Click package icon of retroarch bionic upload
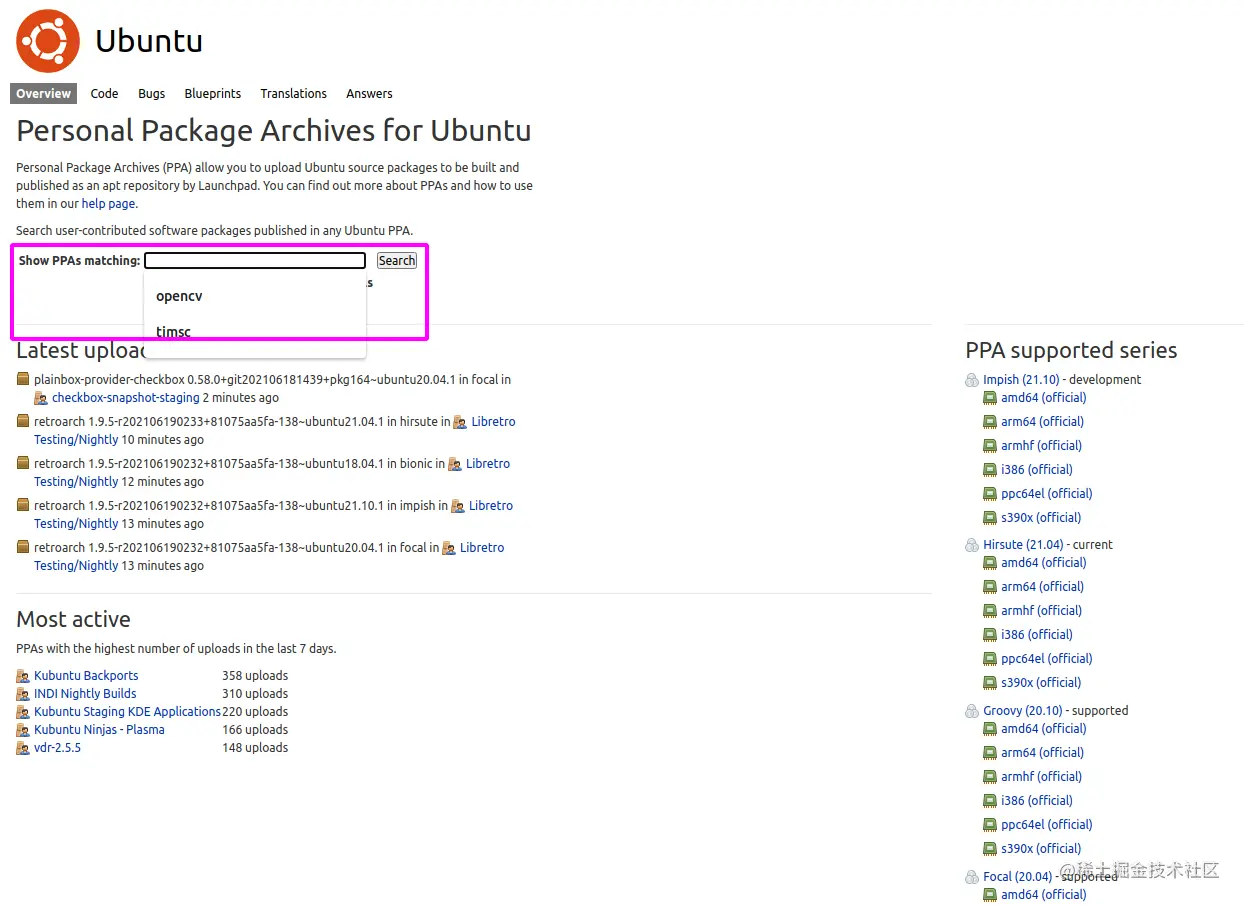 tap(23, 463)
